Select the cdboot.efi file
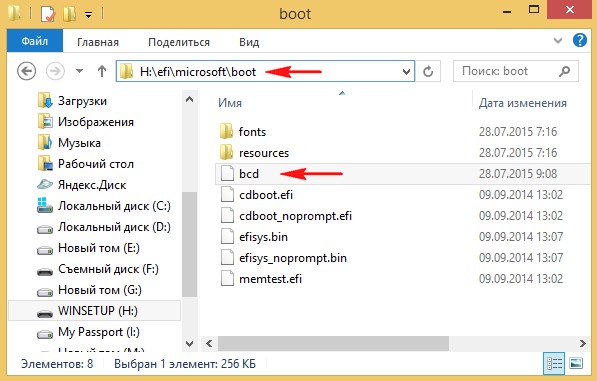 tap(266, 195)
